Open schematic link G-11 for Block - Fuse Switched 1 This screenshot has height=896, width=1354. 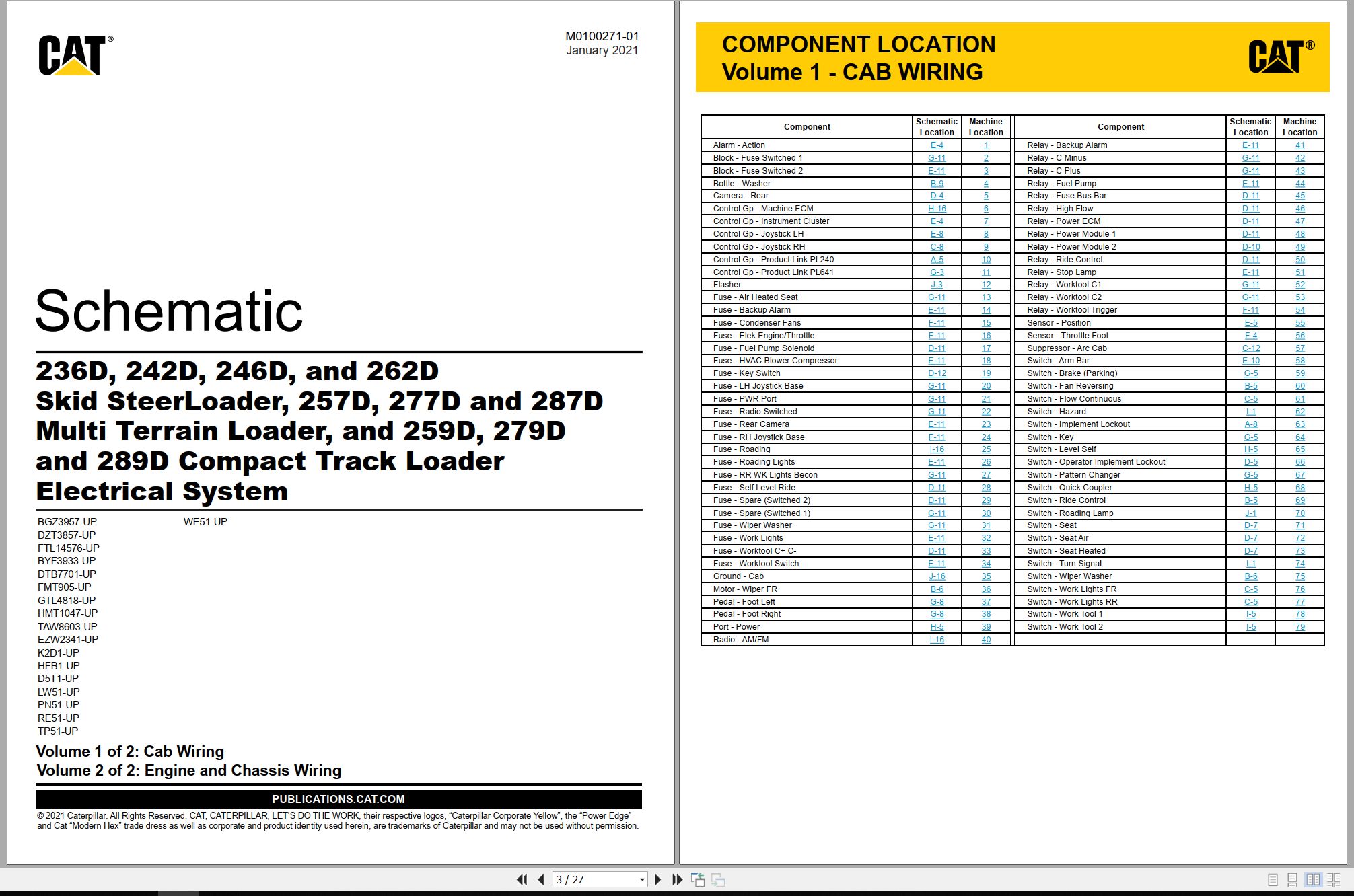click(x=937, y=158)
